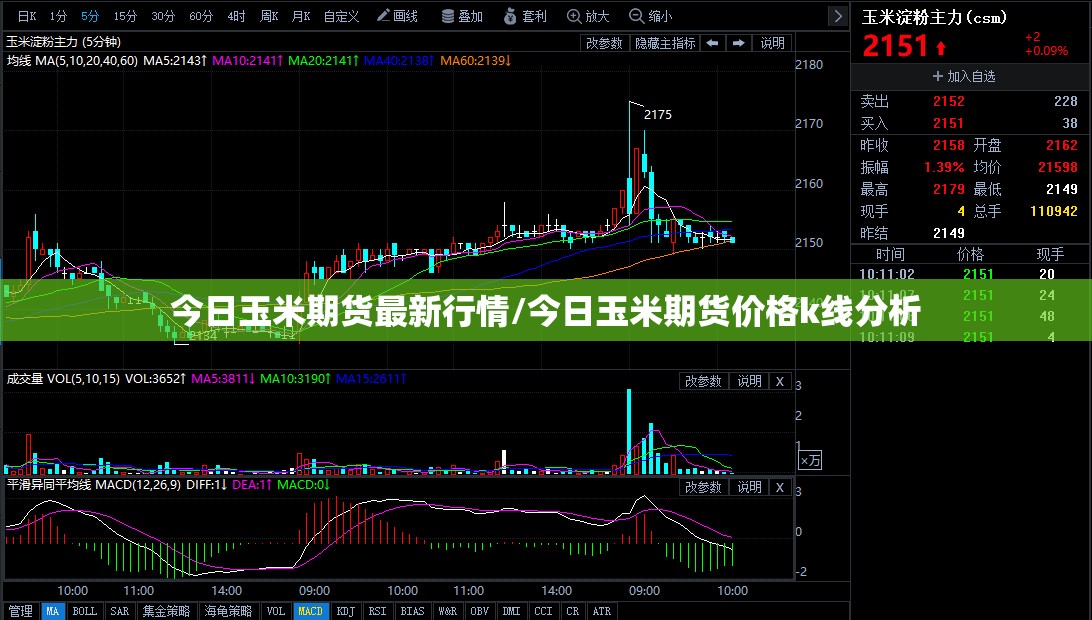Click the 均价 value 21598

[1058, 167]
